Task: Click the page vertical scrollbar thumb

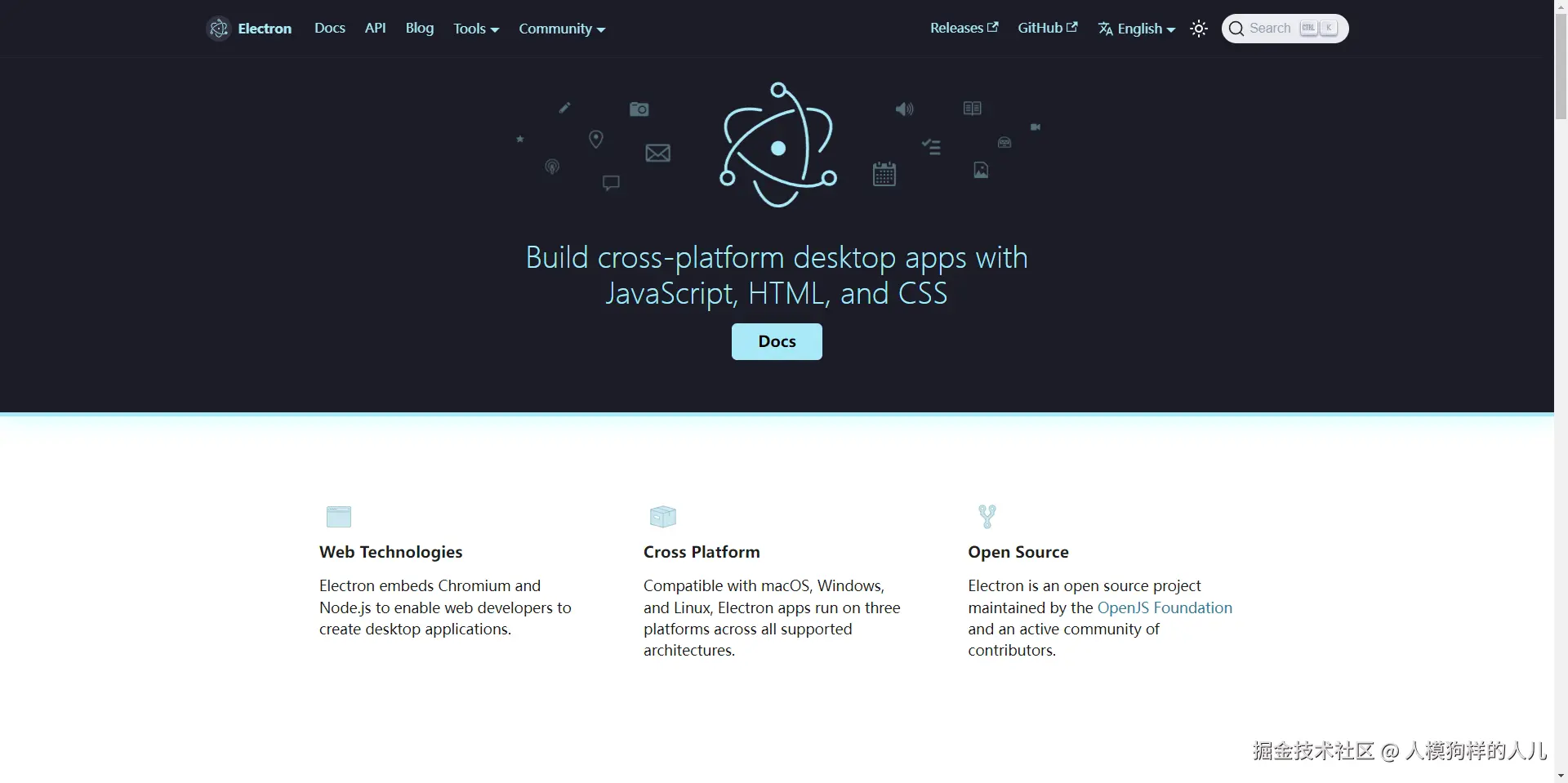Action: pos(1561,67)
